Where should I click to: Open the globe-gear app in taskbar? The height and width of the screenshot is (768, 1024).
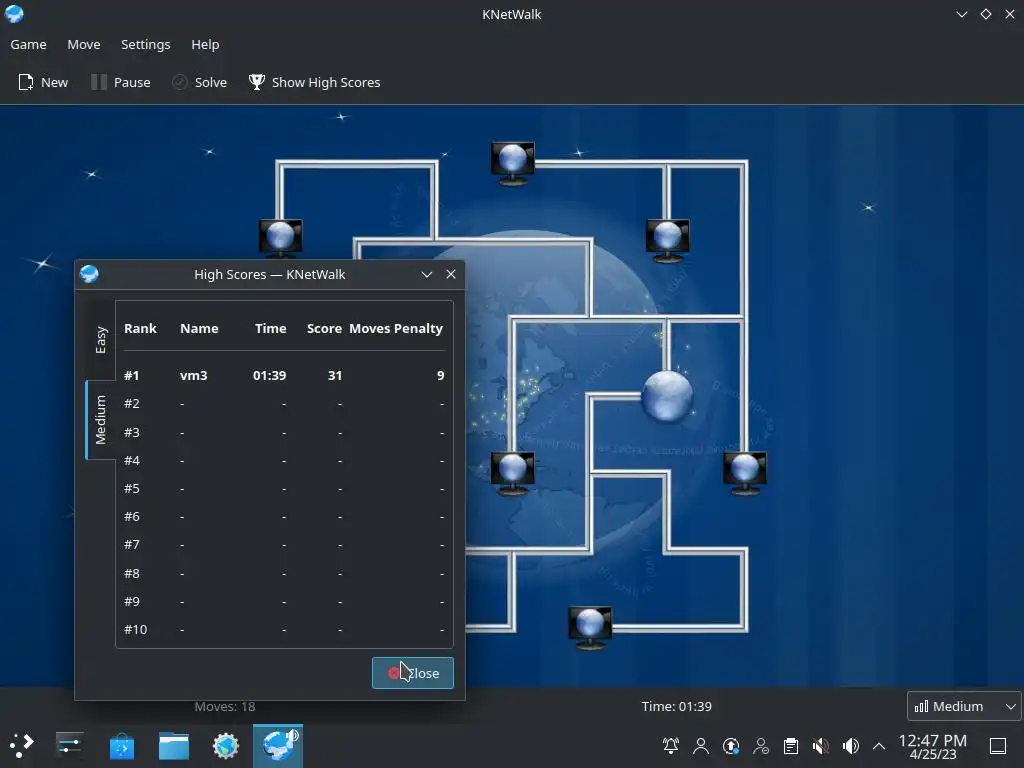click(x=226, y=746)
